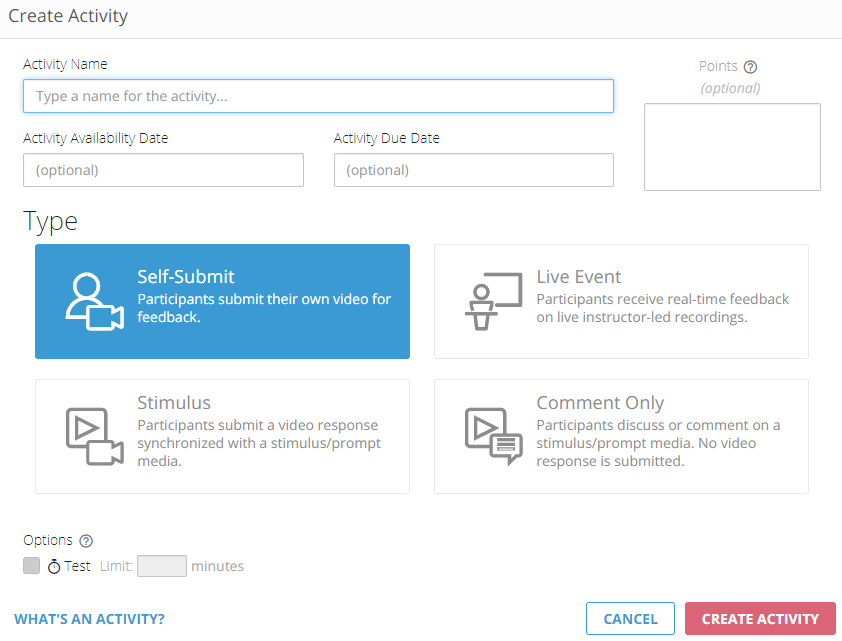Open the Activity Availability Date picker
Image resolution: width=842 pixels, height=641 pixels.
163,170
